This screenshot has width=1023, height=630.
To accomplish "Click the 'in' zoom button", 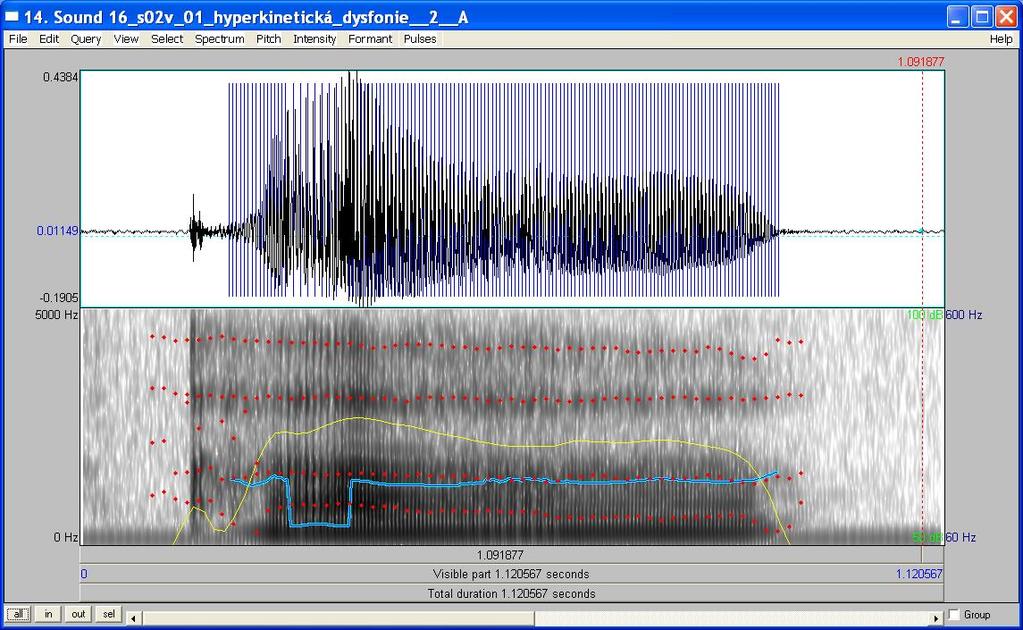I will (48, 614).
